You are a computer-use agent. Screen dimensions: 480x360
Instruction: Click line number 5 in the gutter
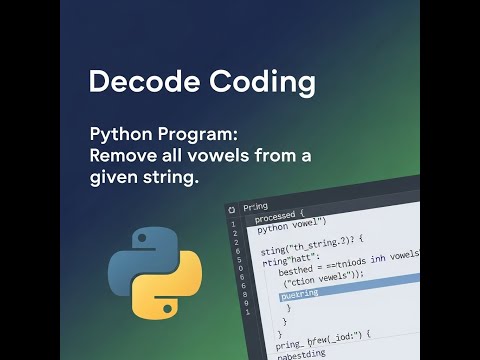[239, 260]
